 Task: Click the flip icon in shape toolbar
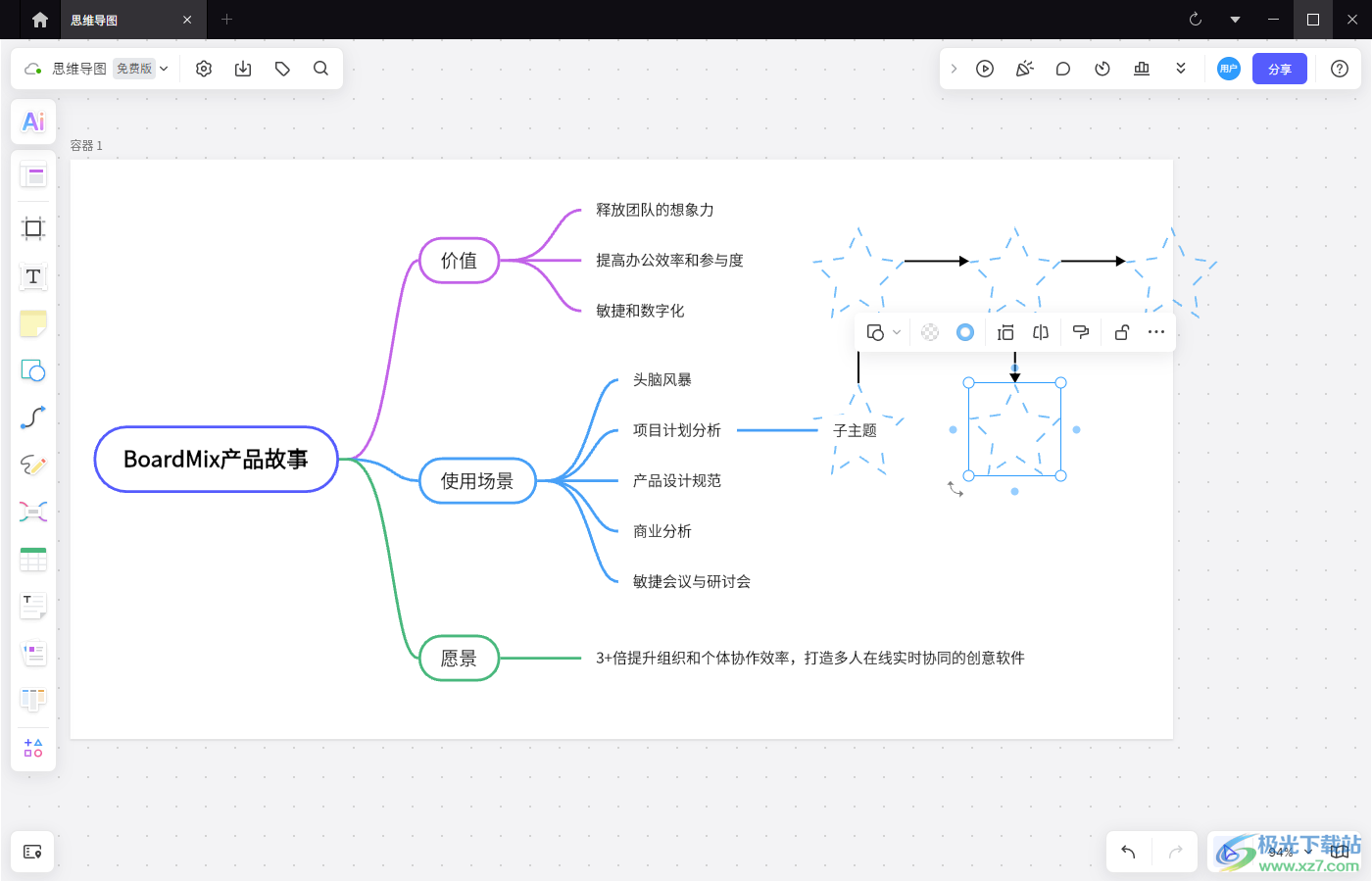1041,332
